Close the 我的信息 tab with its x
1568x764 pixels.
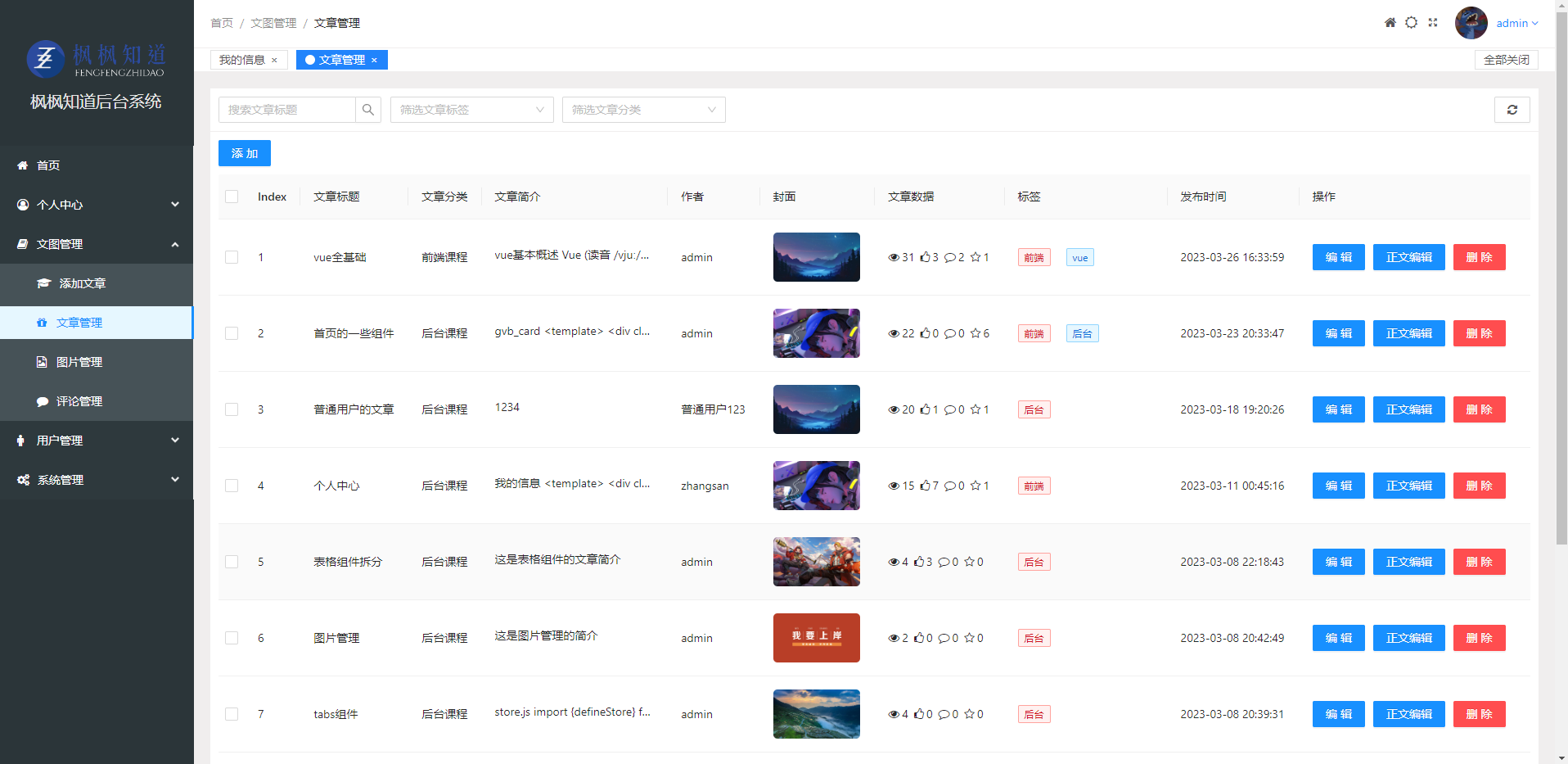(274, 60)
